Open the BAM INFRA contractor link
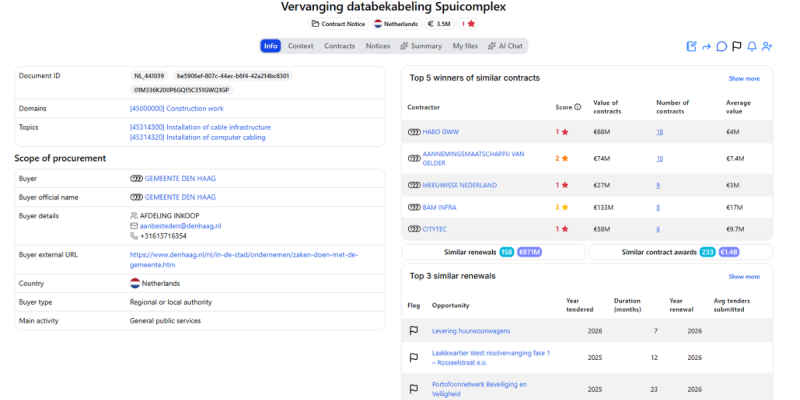This screenshot has height=400, width=800. click(x=439, y=207)
